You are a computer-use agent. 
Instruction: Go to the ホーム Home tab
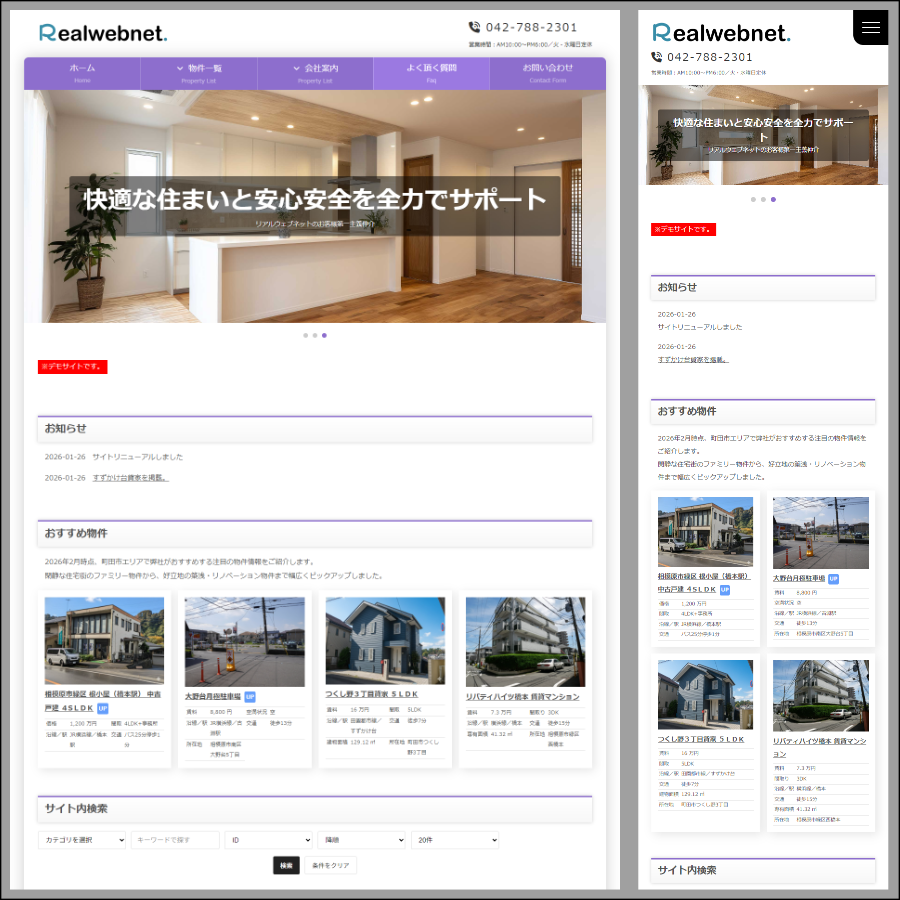pyautogui.click(x=82, y=73)
